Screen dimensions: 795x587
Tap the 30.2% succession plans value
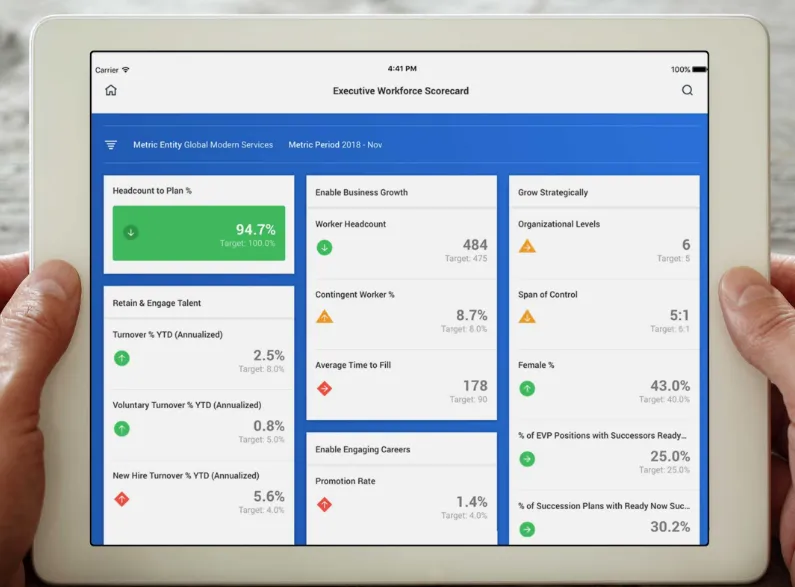point(670,527)
